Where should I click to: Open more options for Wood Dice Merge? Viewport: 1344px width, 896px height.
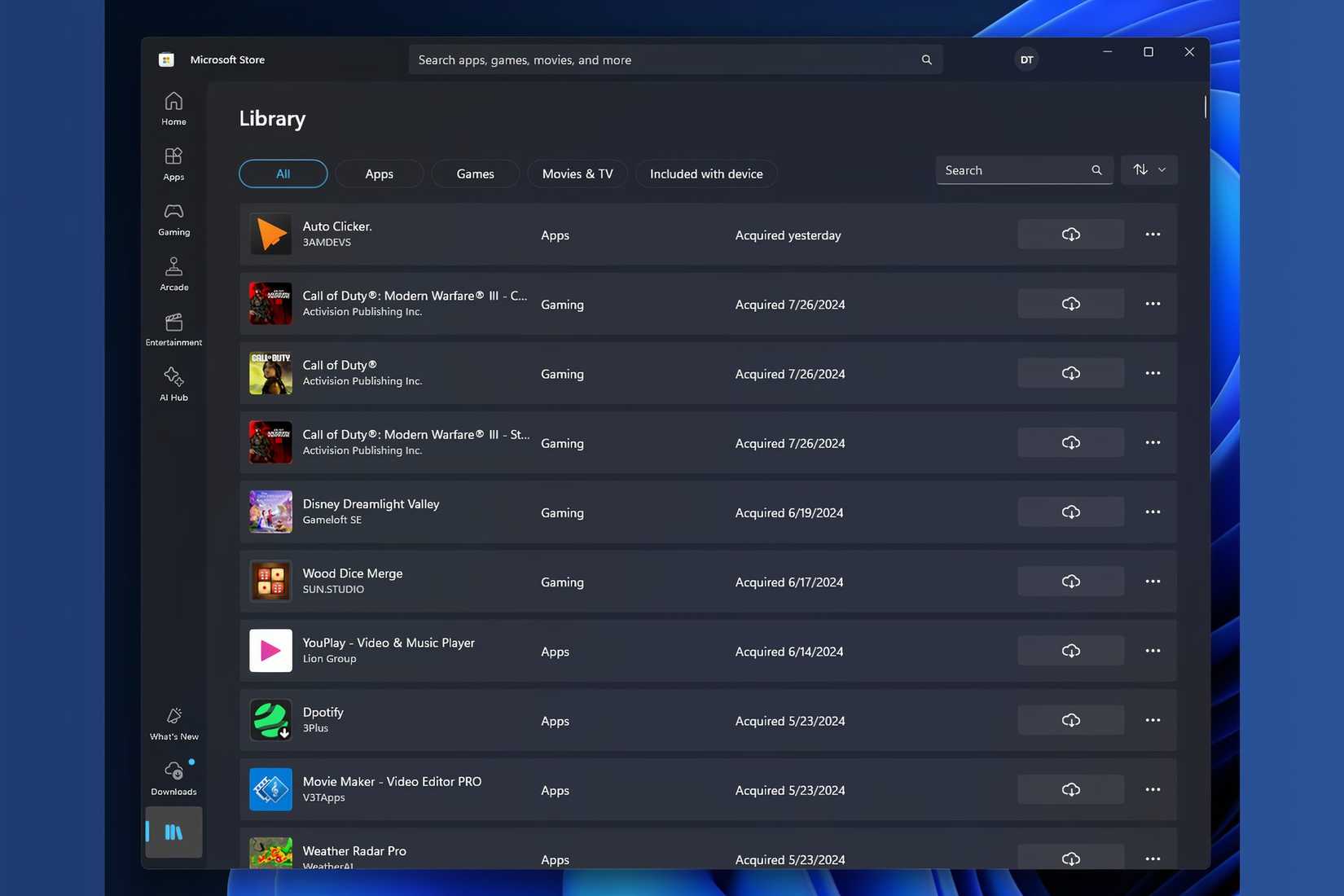click(x=1153, y=582)
